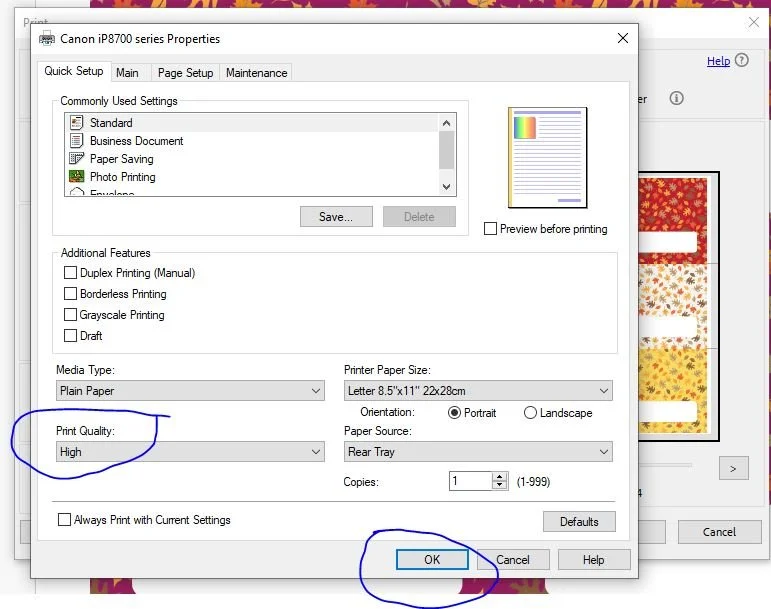
Task: Close the Canon iP8700 Properties dialog
Action: [x=623, y=38]
